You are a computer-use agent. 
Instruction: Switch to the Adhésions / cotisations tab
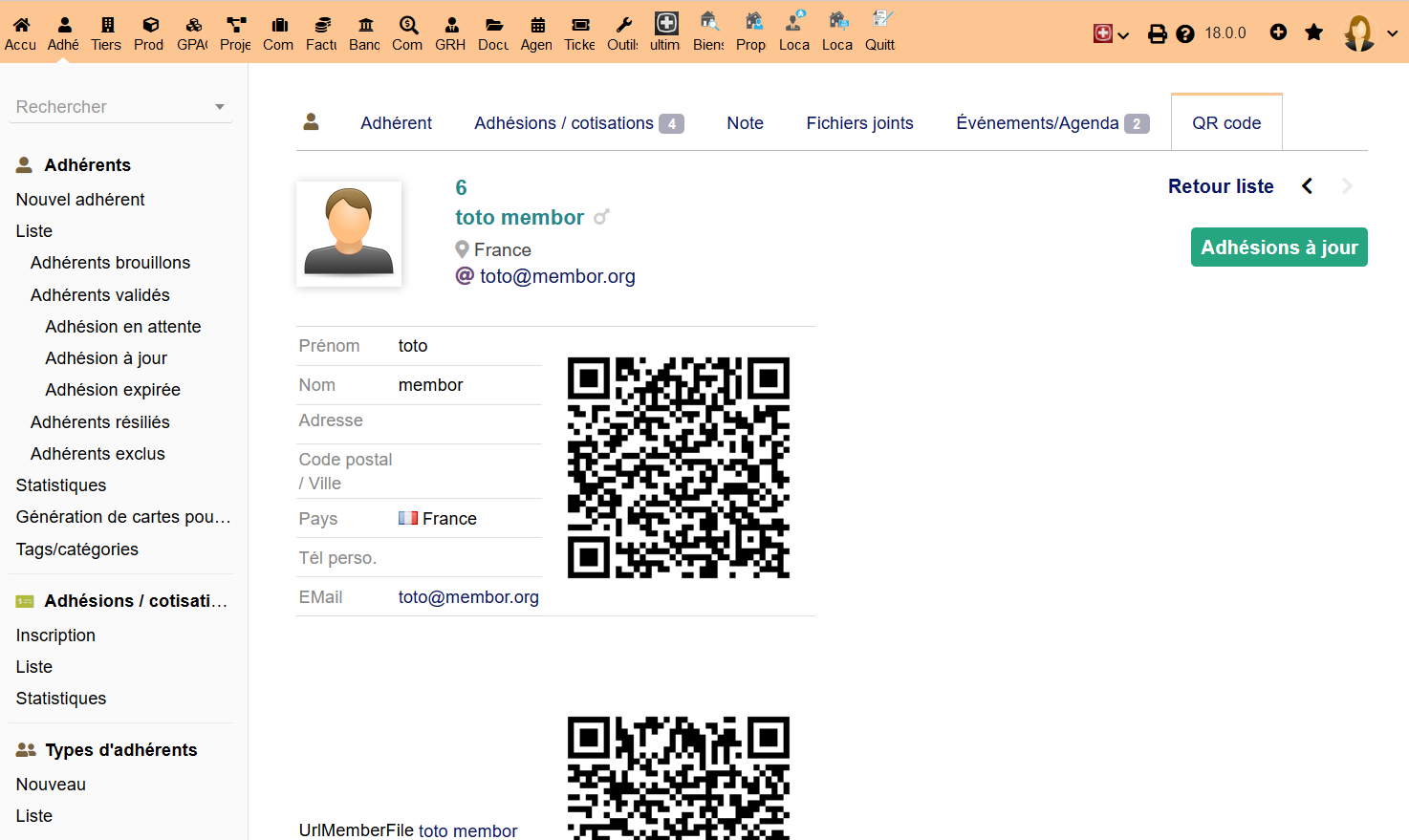click(577, 123)
